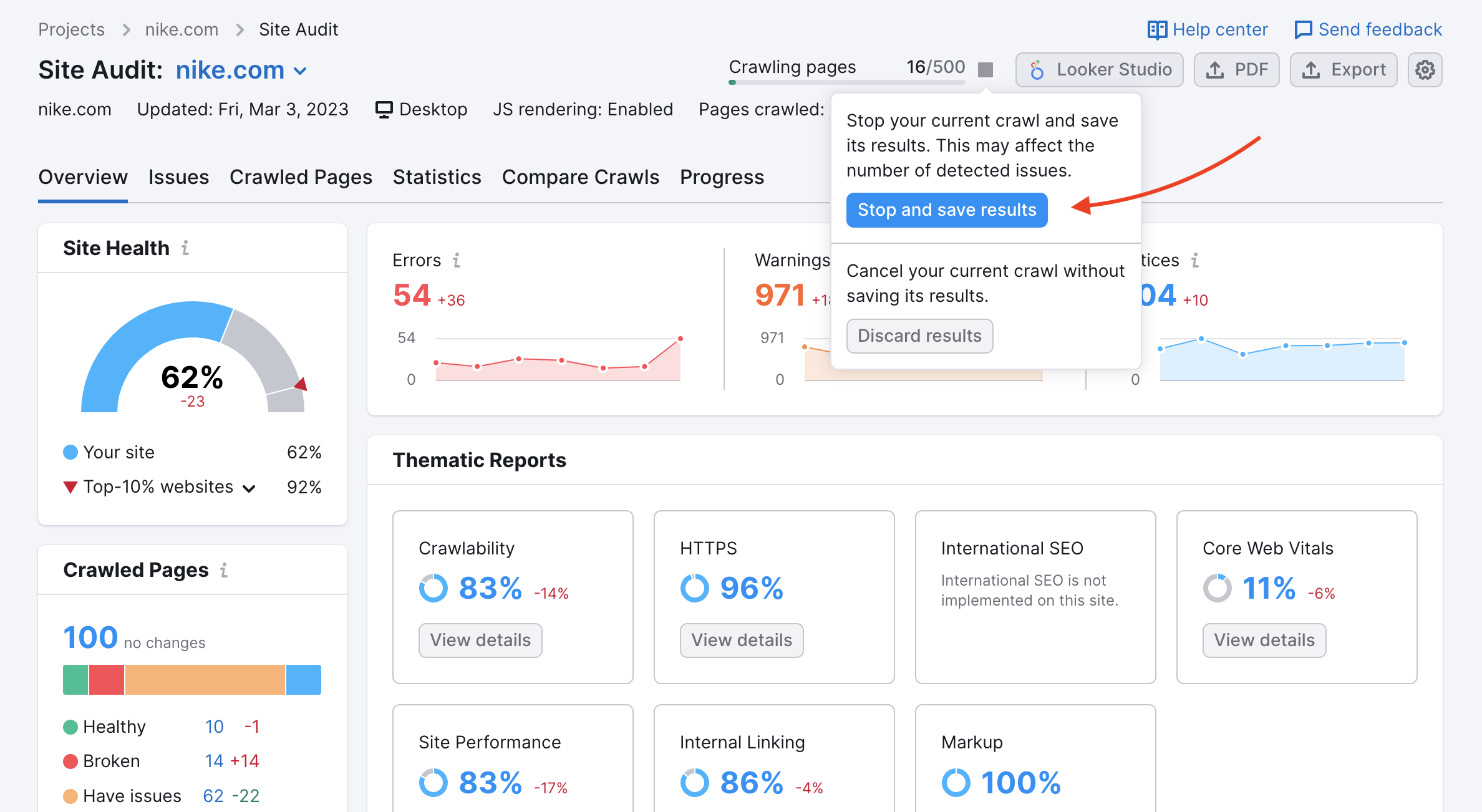1482x812 pixels.
Task: Click the Export button
Action: pos(1343,70)
